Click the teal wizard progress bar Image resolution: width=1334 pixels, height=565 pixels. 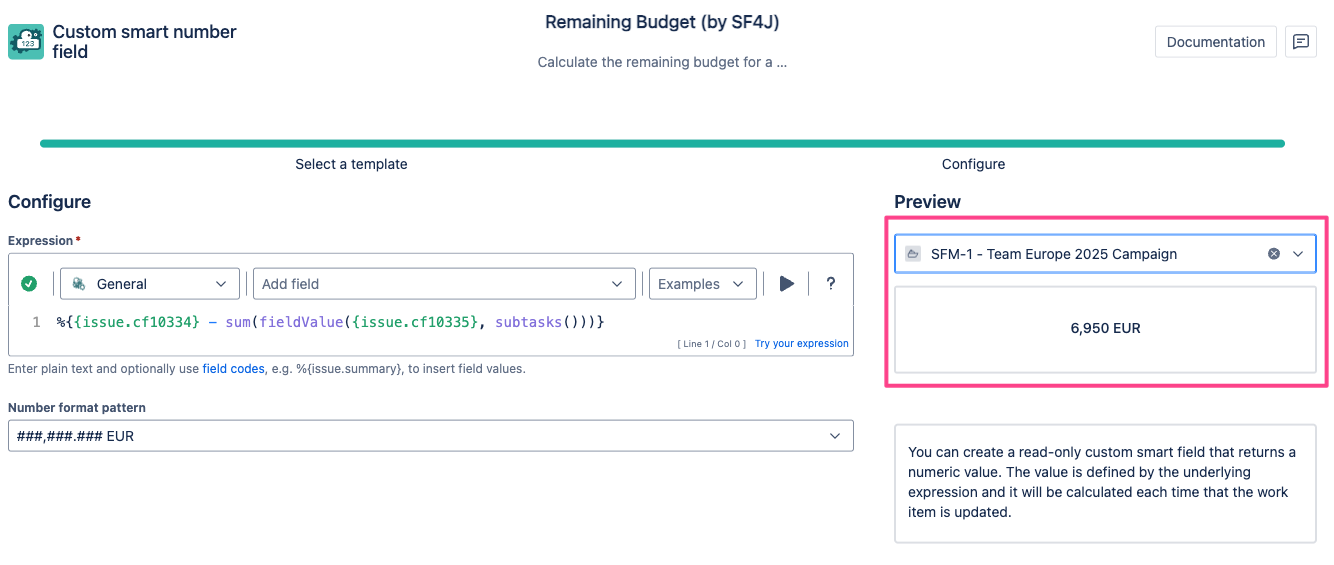662,144
